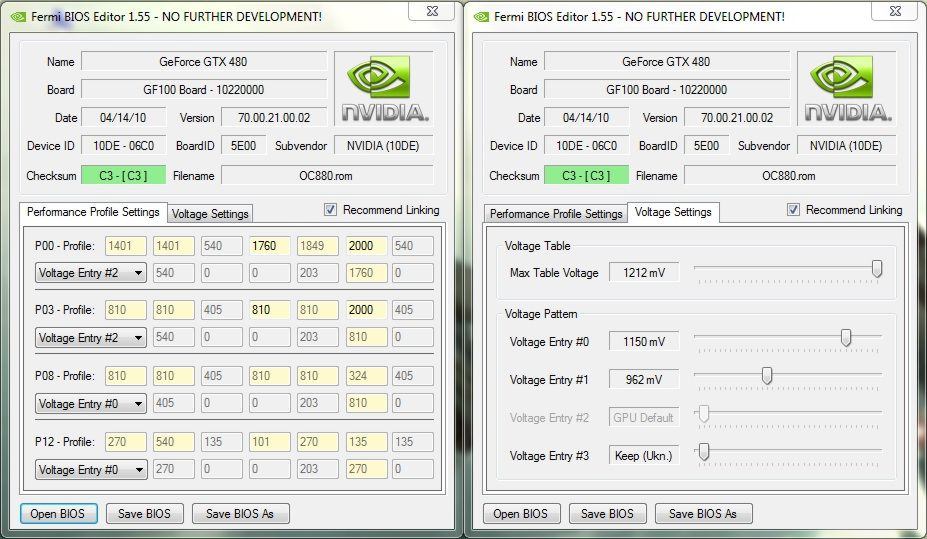The image size is (927, 539).
Task: Click the P12 profile field showing 101
Action: (x=270, y=442)
